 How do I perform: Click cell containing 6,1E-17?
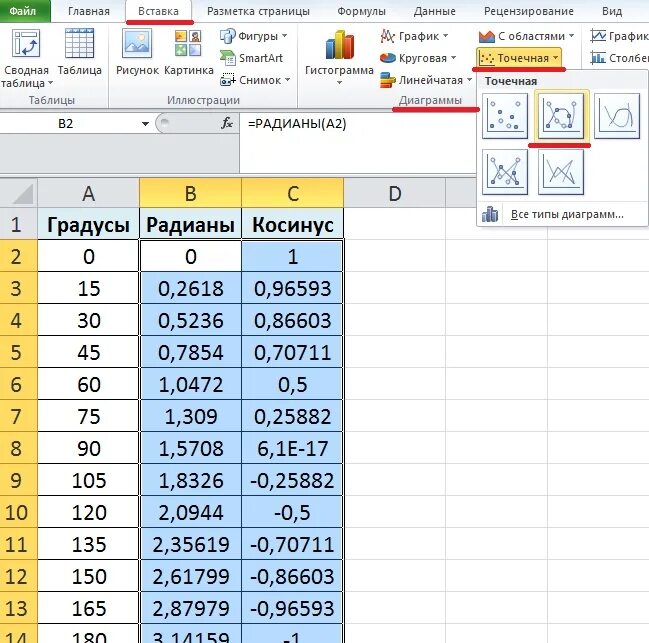pyautogui.click(x=293, y=448)
